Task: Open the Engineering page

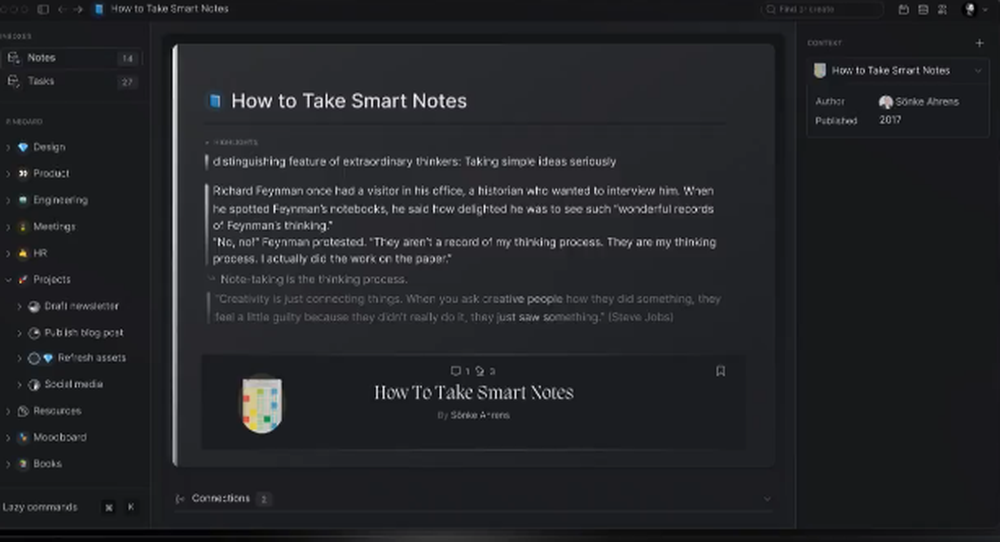Action: coord(61,200)
